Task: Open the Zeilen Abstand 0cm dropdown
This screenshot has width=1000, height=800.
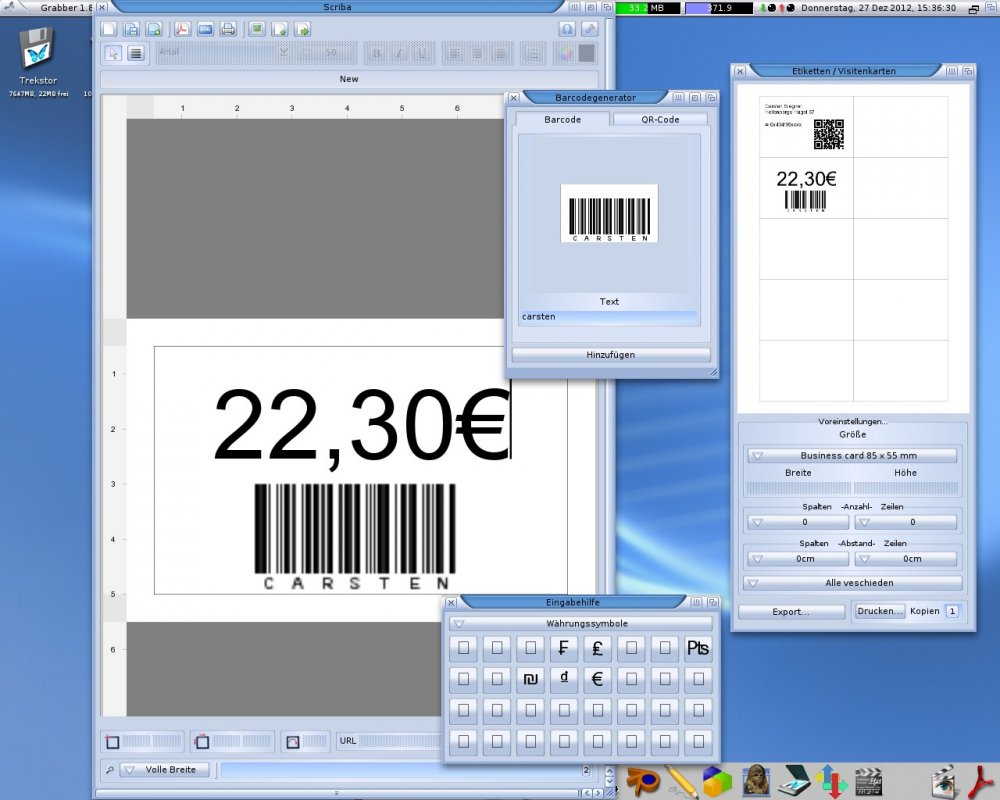Action: [x=906, y=559]
